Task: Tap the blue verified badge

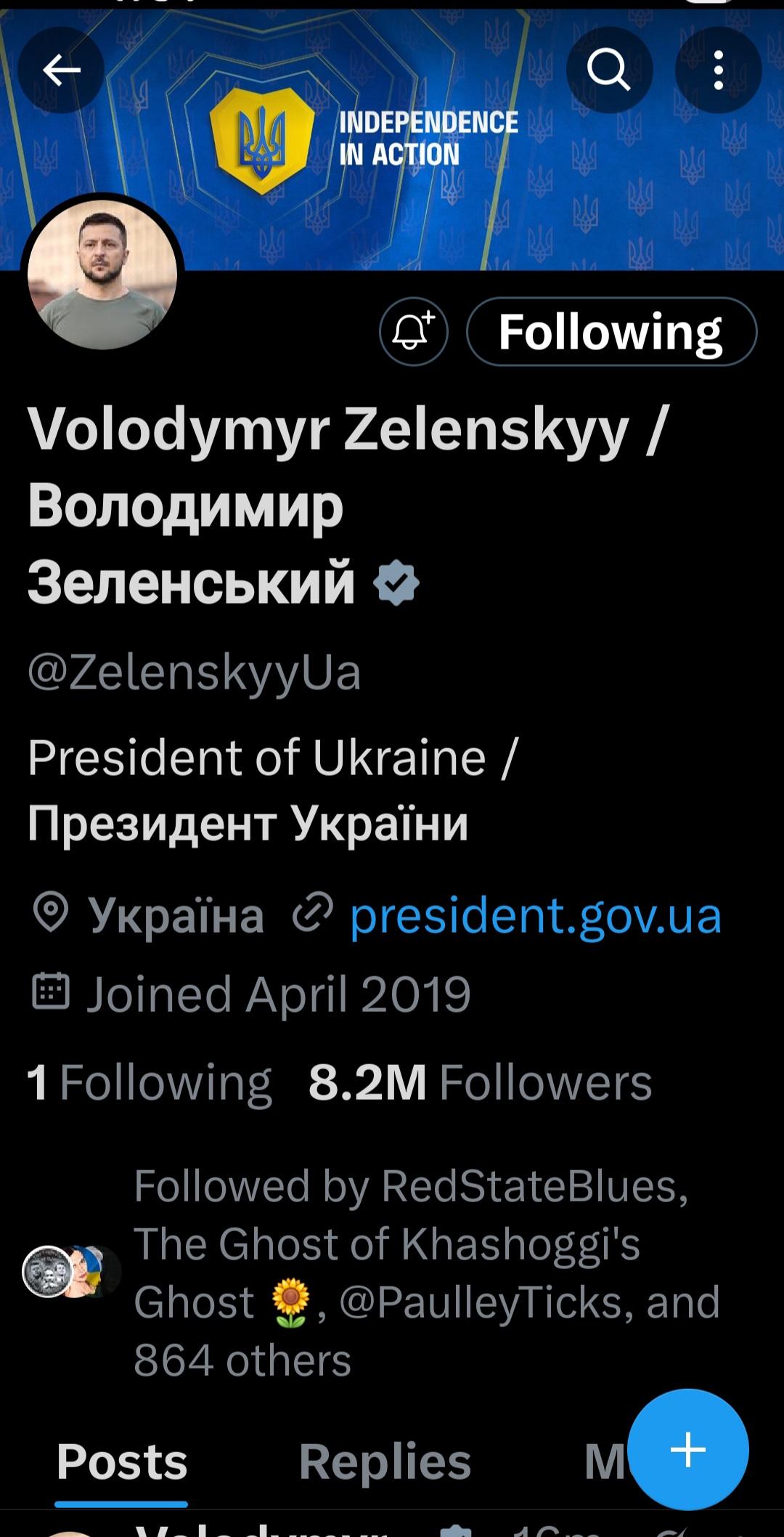Action: (x=396, y=583)
